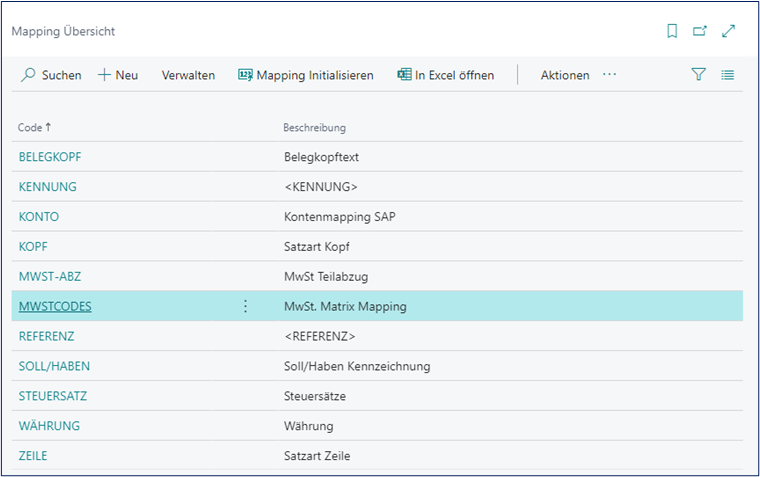Image resolution: width=760 pixels, height=477 pixels.
Task: Click In Excel öffnen
Action: tap(446, 75)
